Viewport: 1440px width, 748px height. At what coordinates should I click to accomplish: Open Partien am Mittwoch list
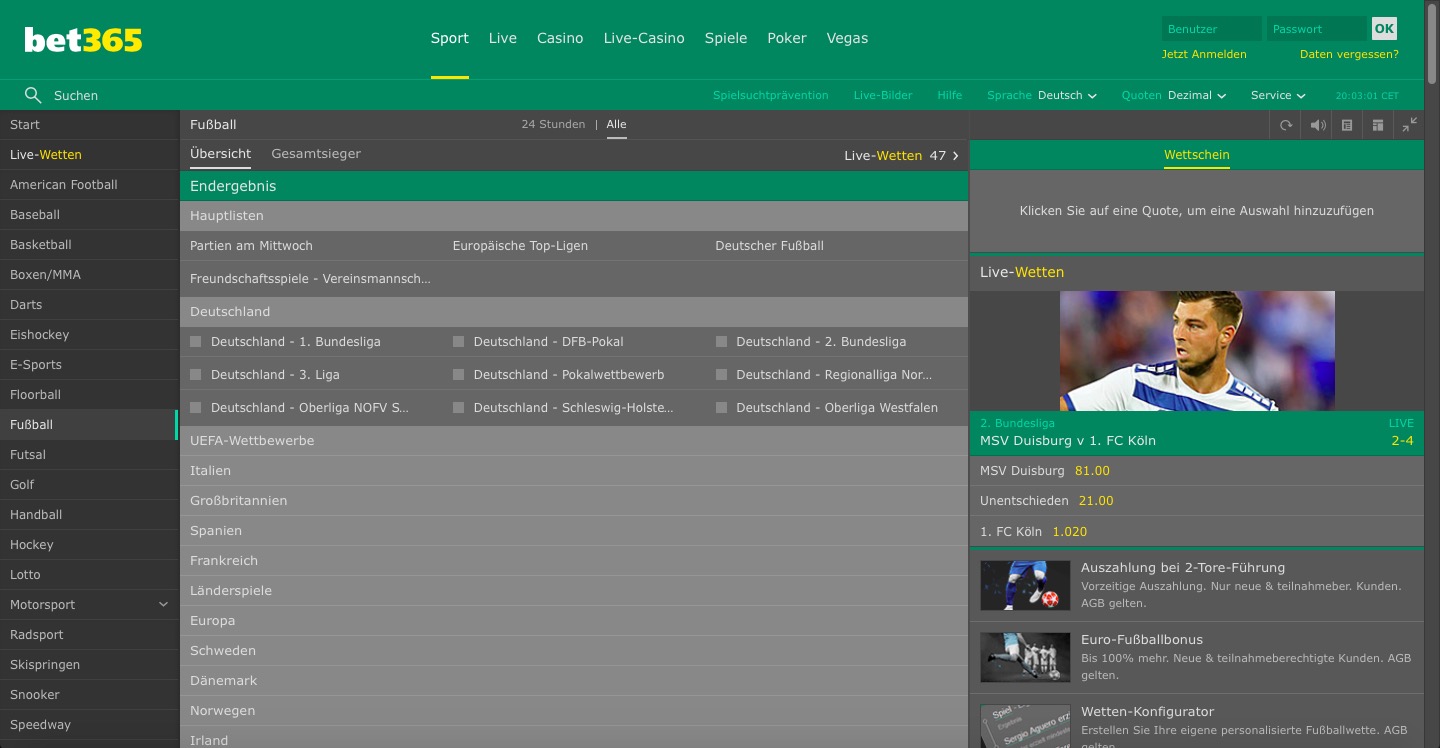pyautogui.click(x=251, y=246)
